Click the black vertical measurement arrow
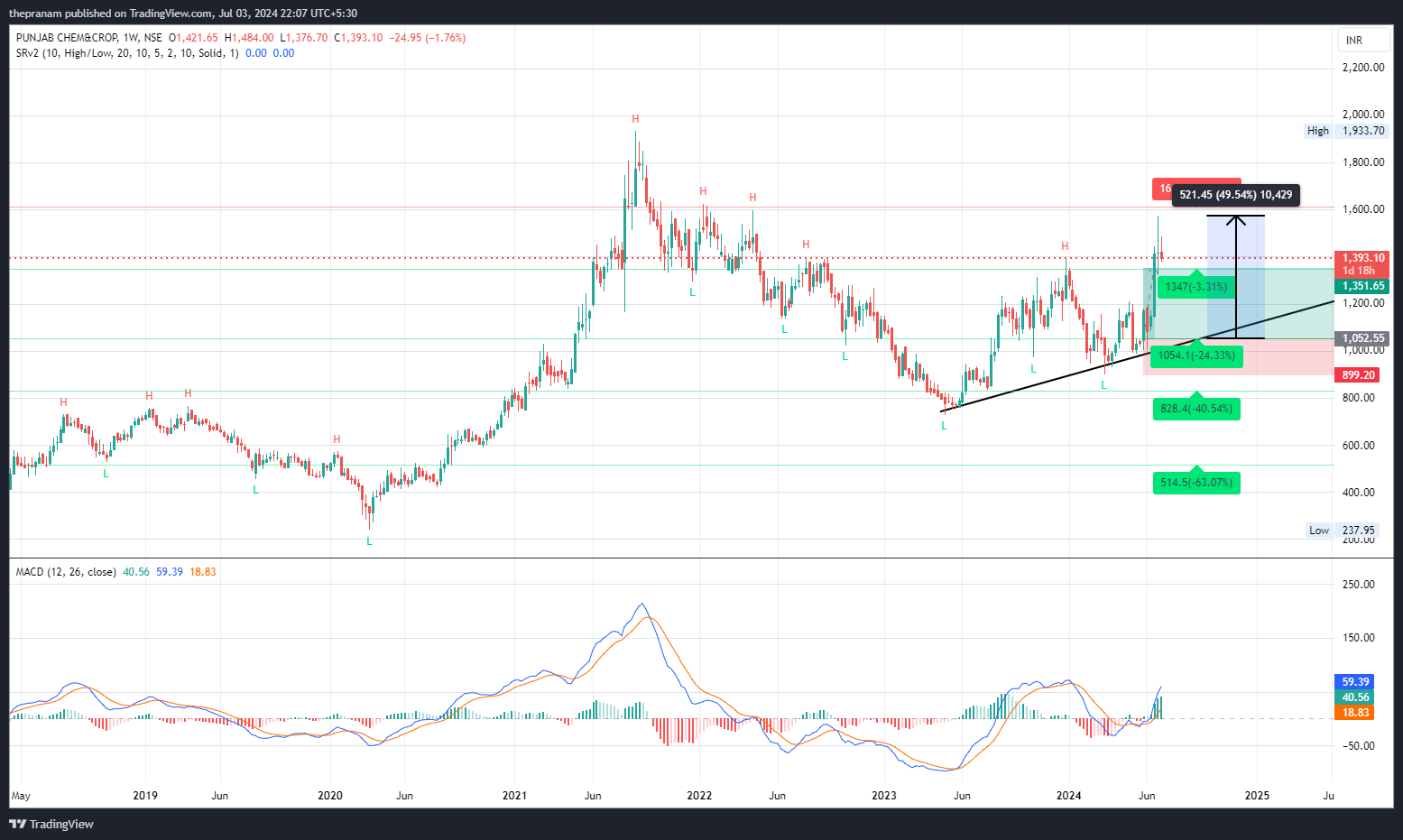The width and height of the screenshot is (1403, 840). coord(1236,277)
